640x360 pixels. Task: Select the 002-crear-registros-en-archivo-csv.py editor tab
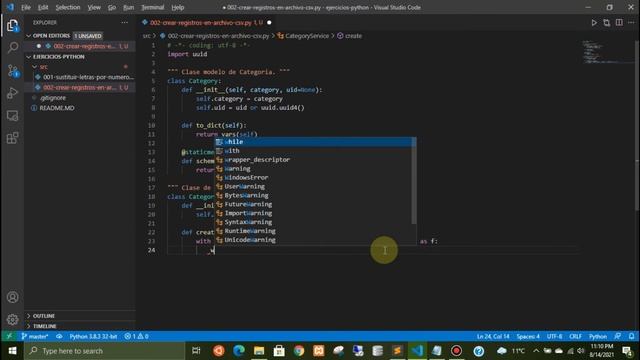(206, 22)
